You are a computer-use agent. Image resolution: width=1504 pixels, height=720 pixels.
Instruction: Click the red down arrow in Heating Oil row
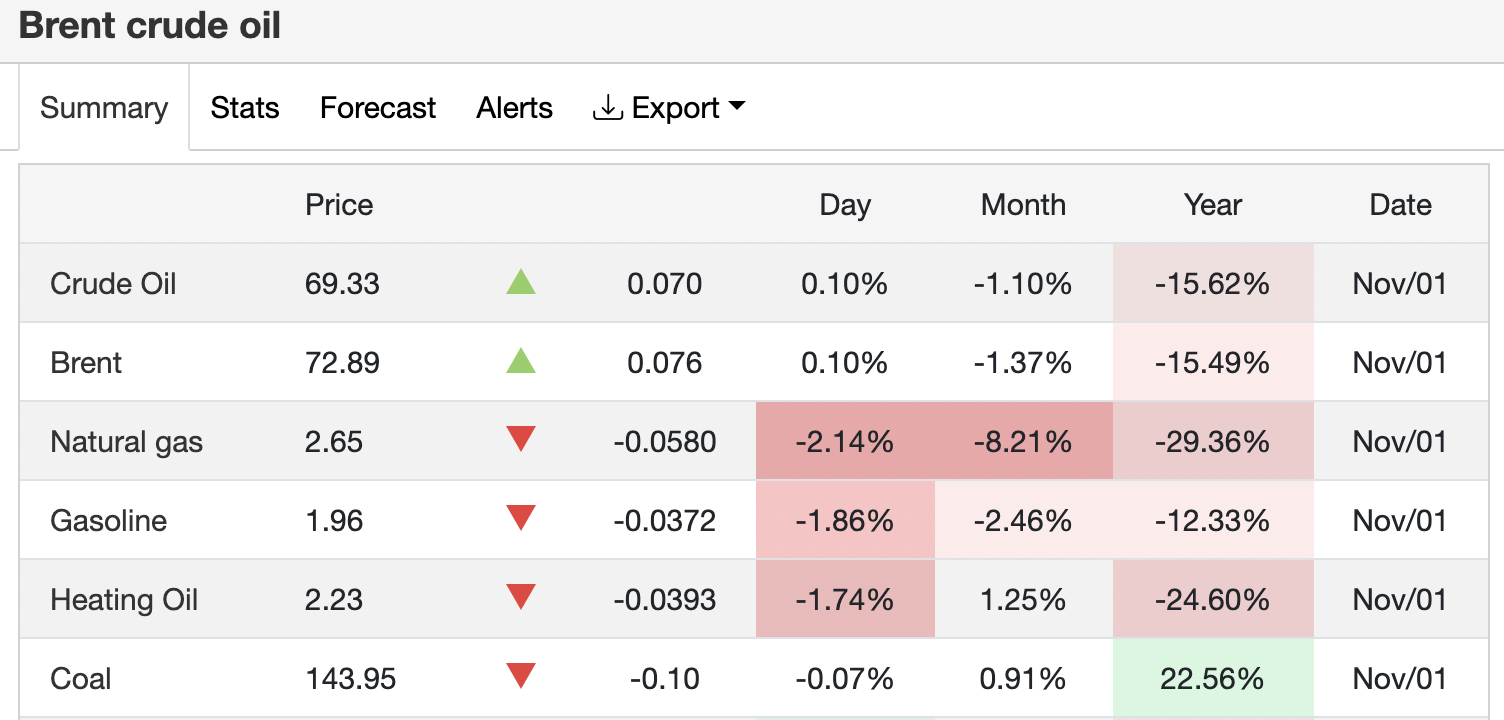[x=521, y=597]
